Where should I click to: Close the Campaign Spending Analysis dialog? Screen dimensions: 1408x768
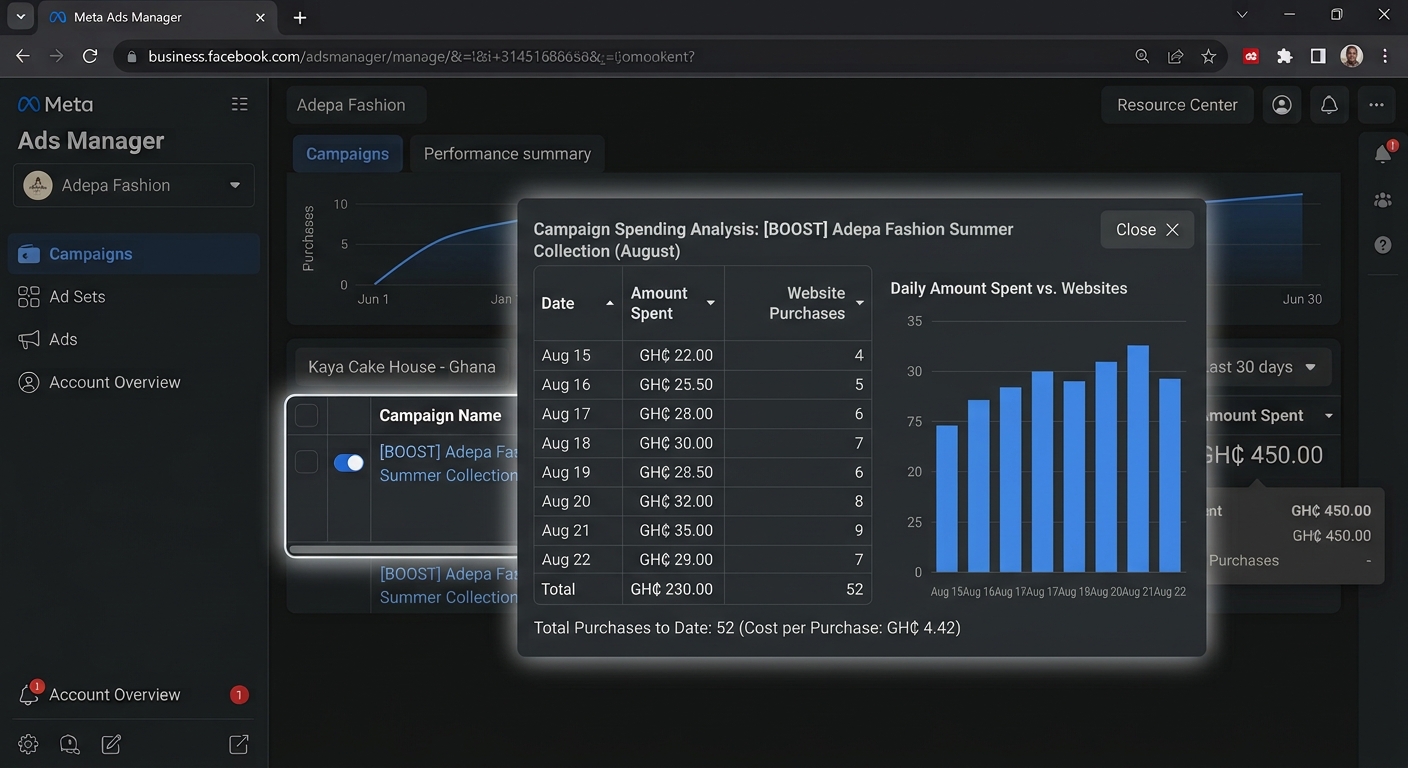coord(1147,230)
